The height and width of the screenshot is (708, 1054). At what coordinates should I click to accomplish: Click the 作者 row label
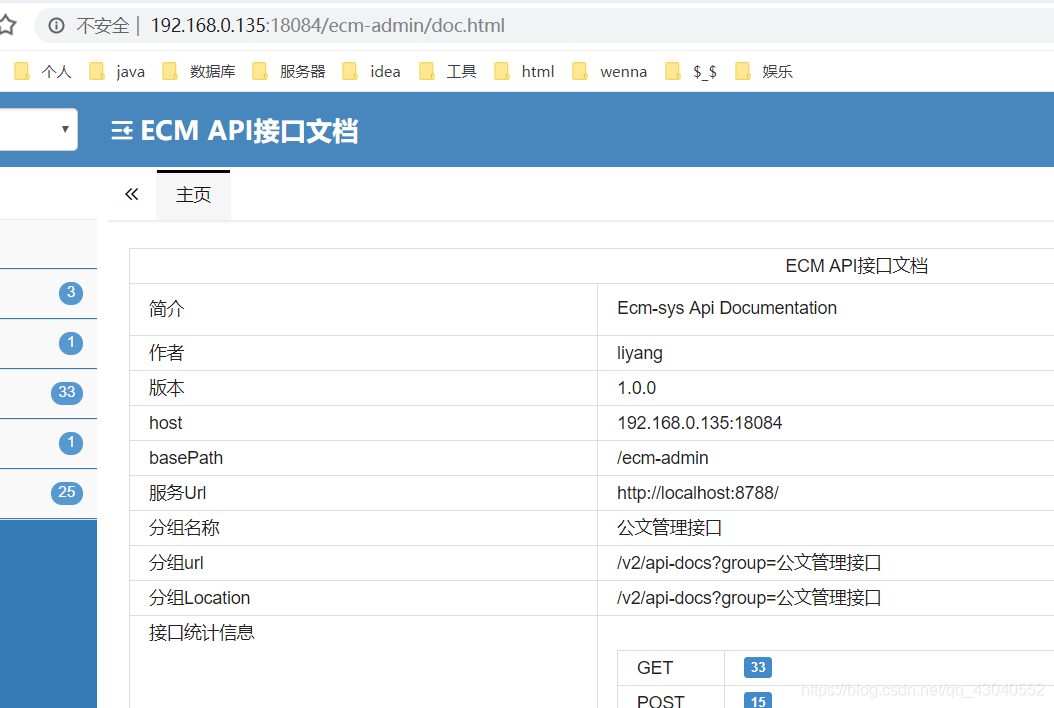tap(166, 353)
